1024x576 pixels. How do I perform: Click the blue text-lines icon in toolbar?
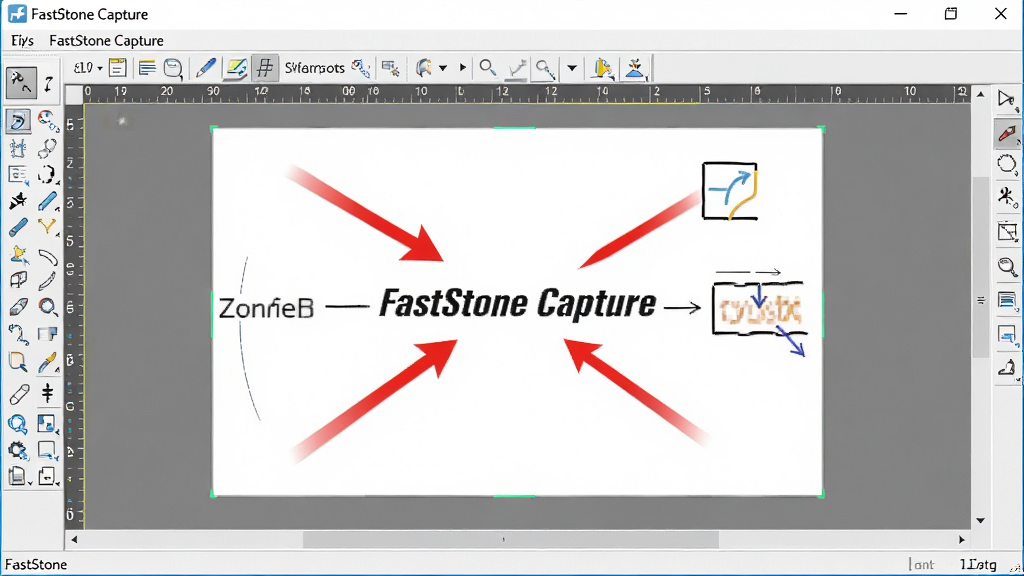tap(147, 67)
